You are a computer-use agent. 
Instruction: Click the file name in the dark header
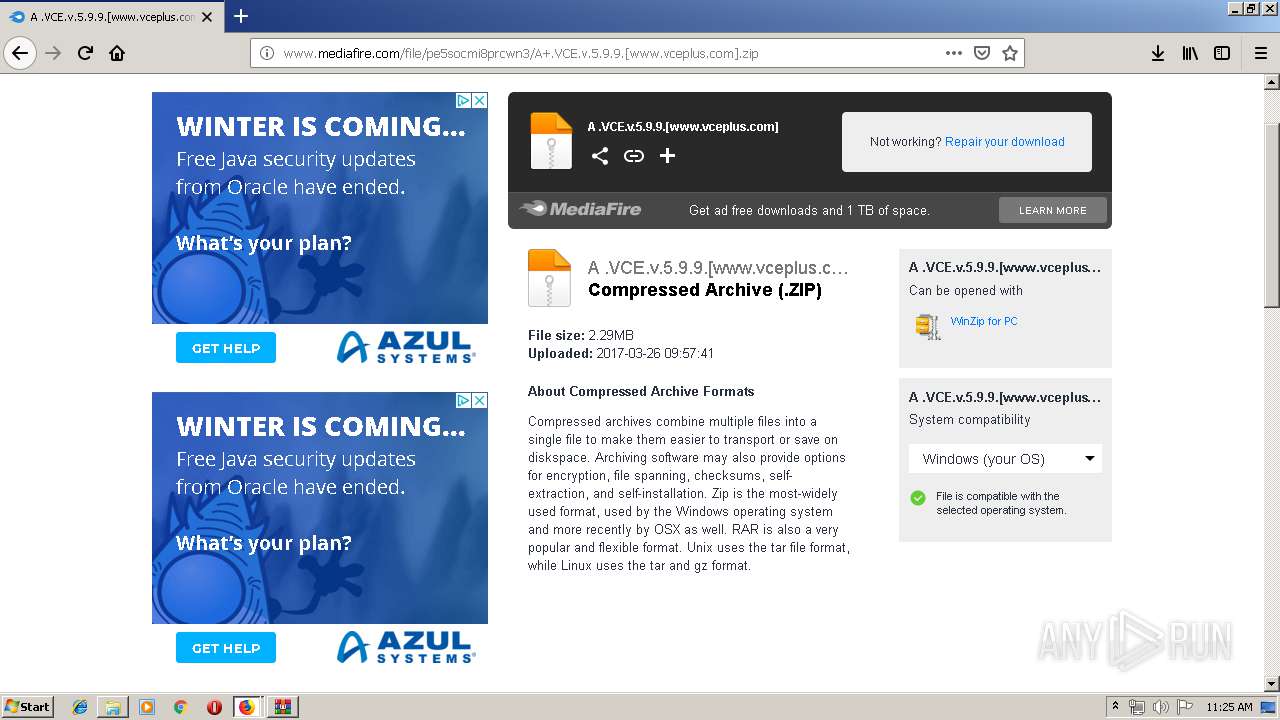[683, 127]
